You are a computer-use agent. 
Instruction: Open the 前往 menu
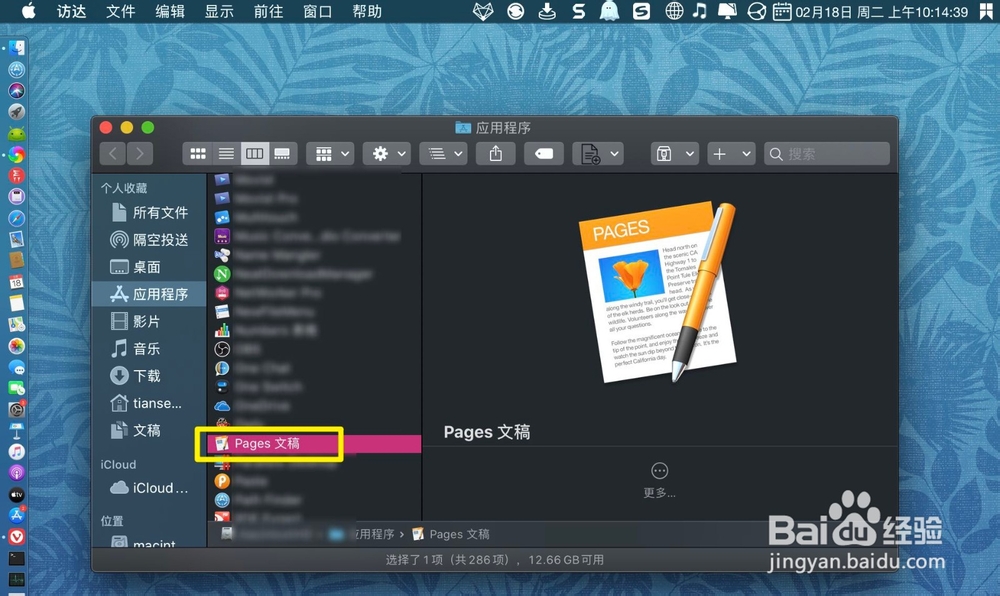pos(268,11)
